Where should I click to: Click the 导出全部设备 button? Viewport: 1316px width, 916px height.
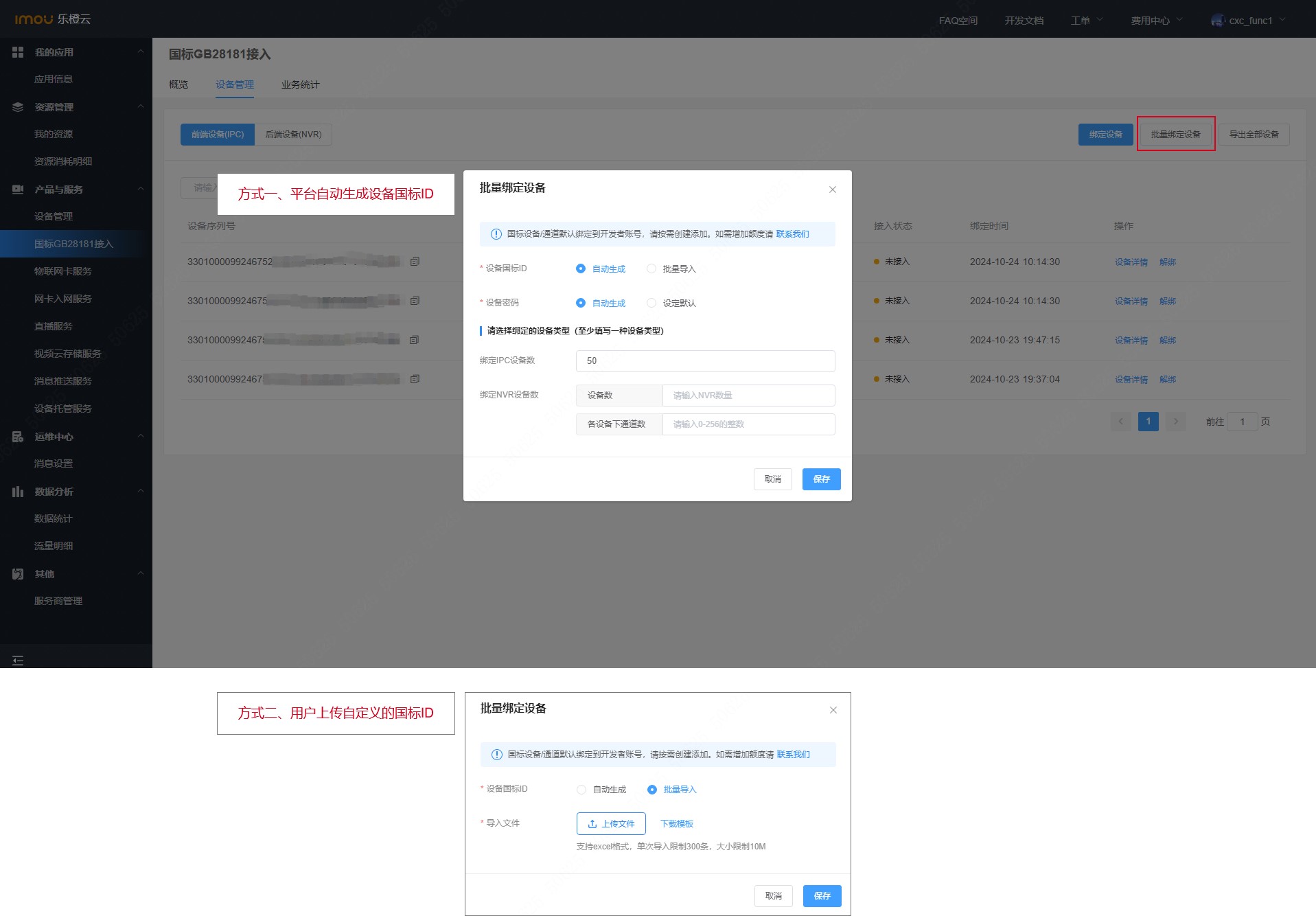(1254, 135)
